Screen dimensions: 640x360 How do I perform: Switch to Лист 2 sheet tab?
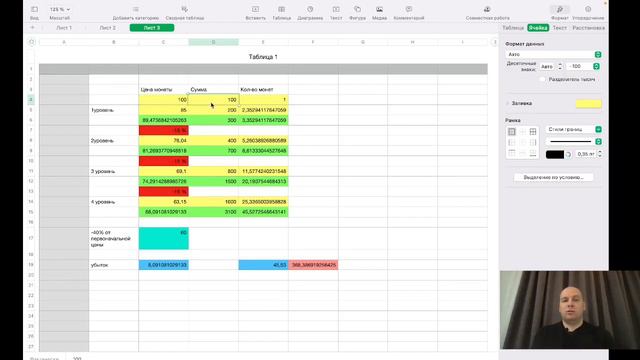(x=108, y=28)
